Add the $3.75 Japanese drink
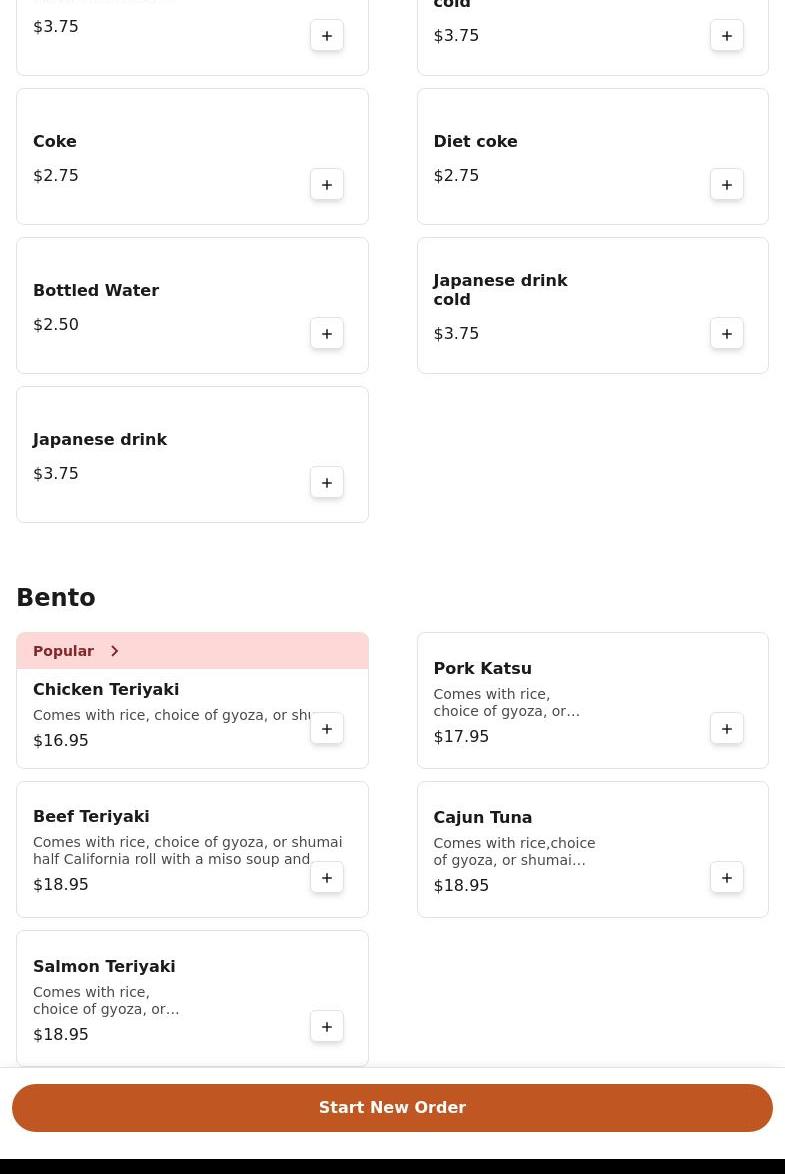This screenshot has width=785, height=1174. [x=327, y=483]
